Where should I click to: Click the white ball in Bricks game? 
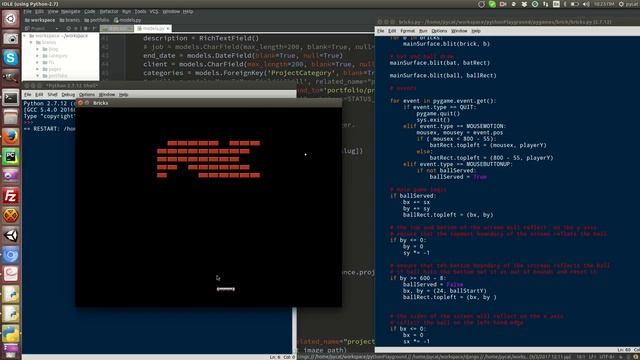(305, 154)
